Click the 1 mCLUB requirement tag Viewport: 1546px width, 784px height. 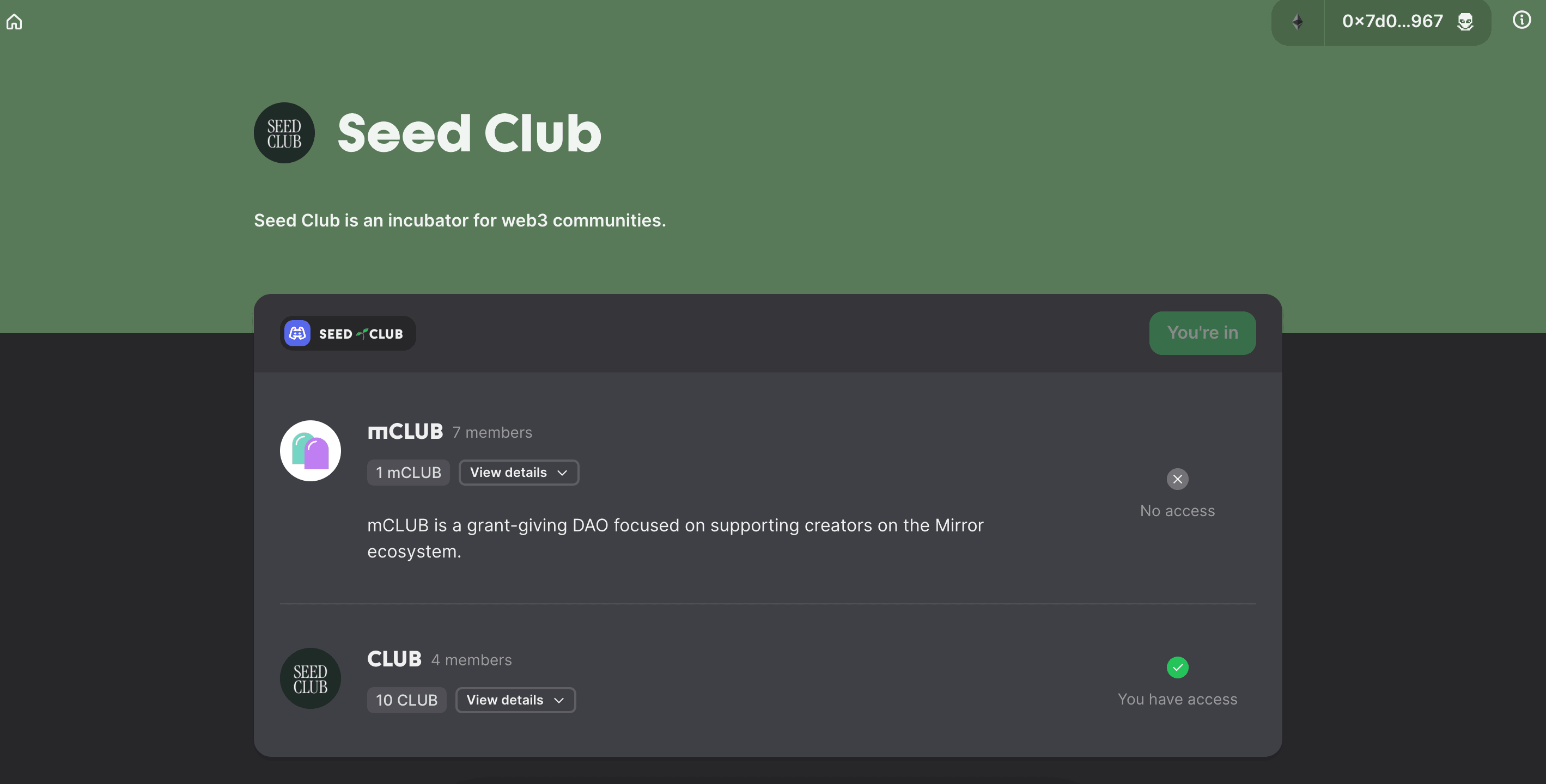408,472
